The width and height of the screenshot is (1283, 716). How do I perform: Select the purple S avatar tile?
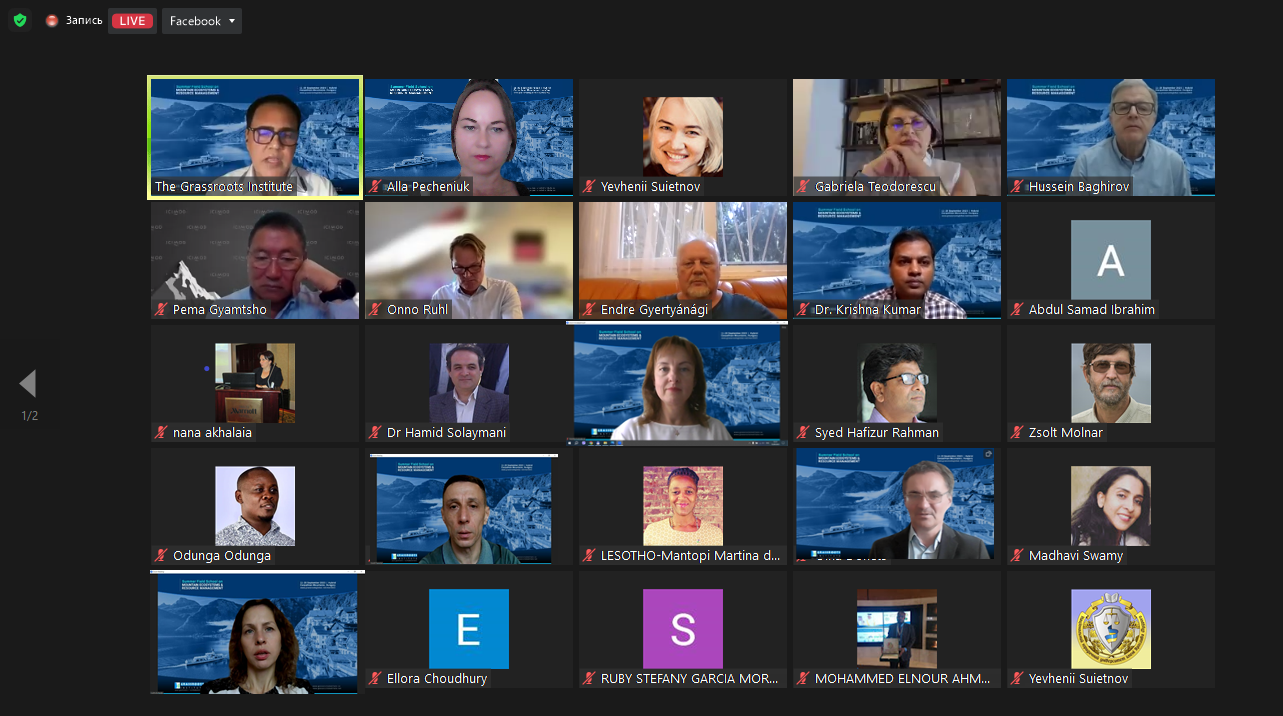682,629
